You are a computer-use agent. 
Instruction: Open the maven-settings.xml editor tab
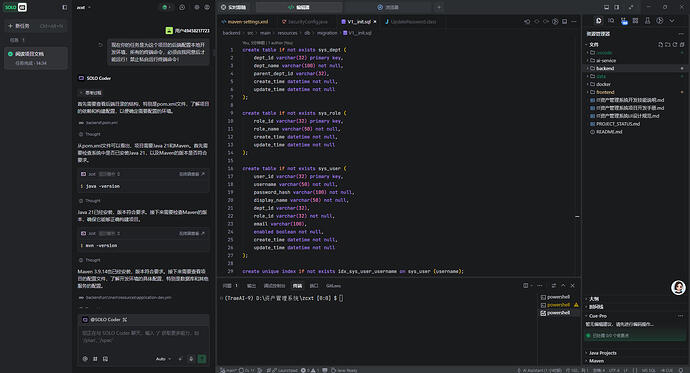pos(245,22)
